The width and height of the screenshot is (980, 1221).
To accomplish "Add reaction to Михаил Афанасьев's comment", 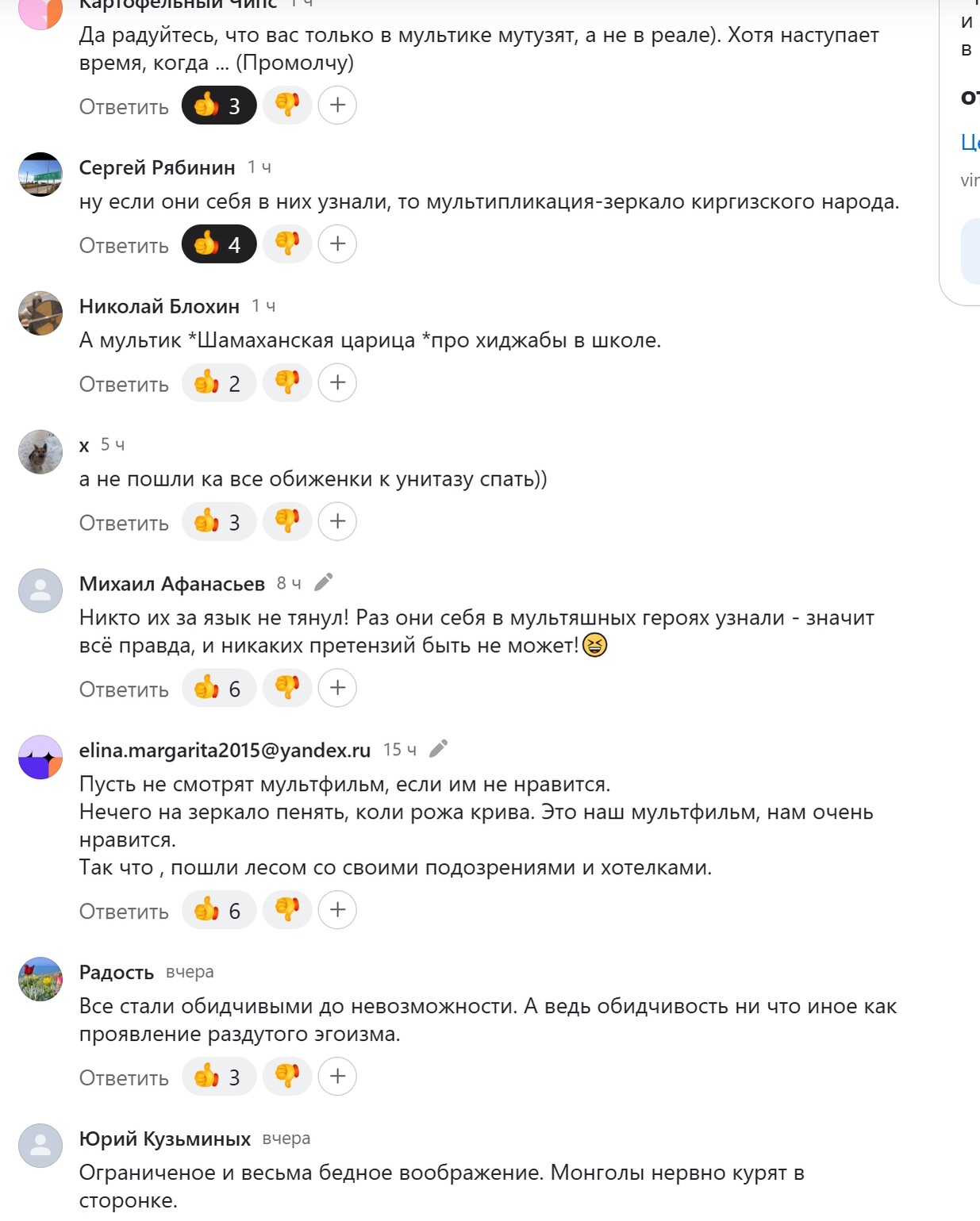I will pyautogui.click(x=337, y=688).
